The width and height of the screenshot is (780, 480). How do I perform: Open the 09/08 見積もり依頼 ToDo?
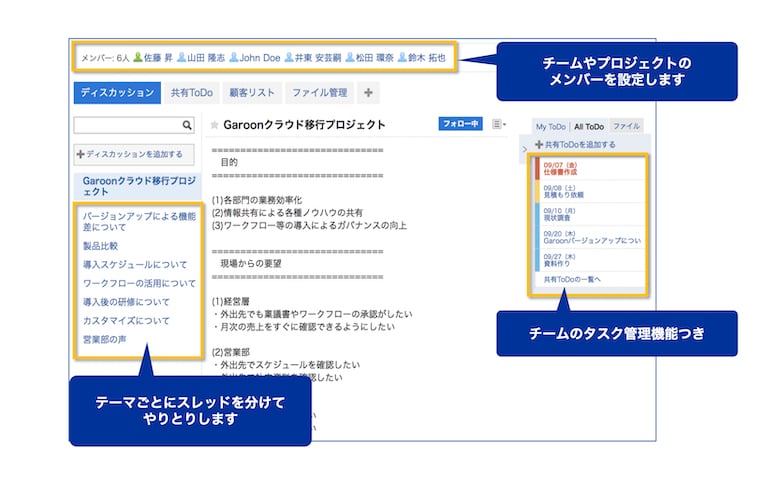(x=590, y=192)
